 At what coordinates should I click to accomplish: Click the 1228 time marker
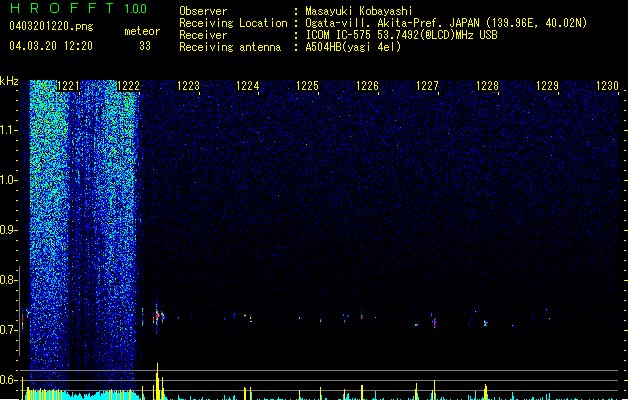pos(487,86)
